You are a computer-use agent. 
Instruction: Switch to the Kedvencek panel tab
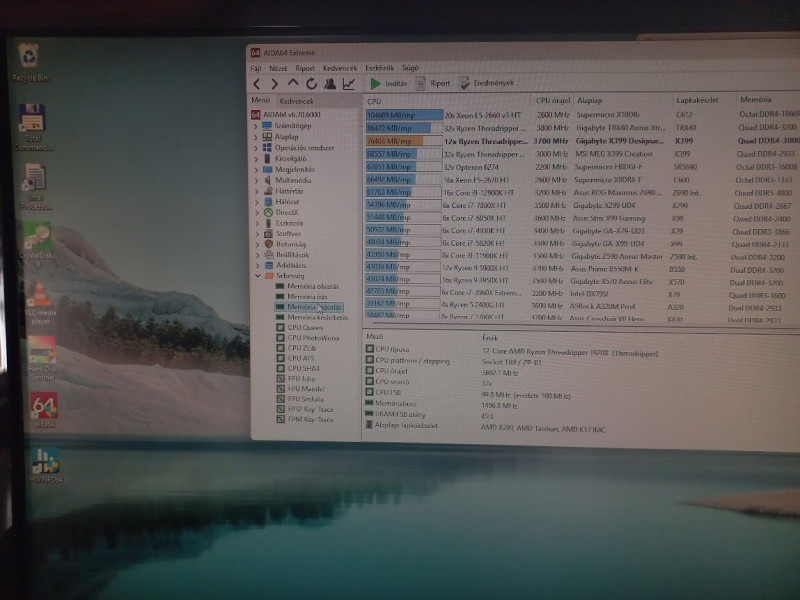tap(296, 101)
